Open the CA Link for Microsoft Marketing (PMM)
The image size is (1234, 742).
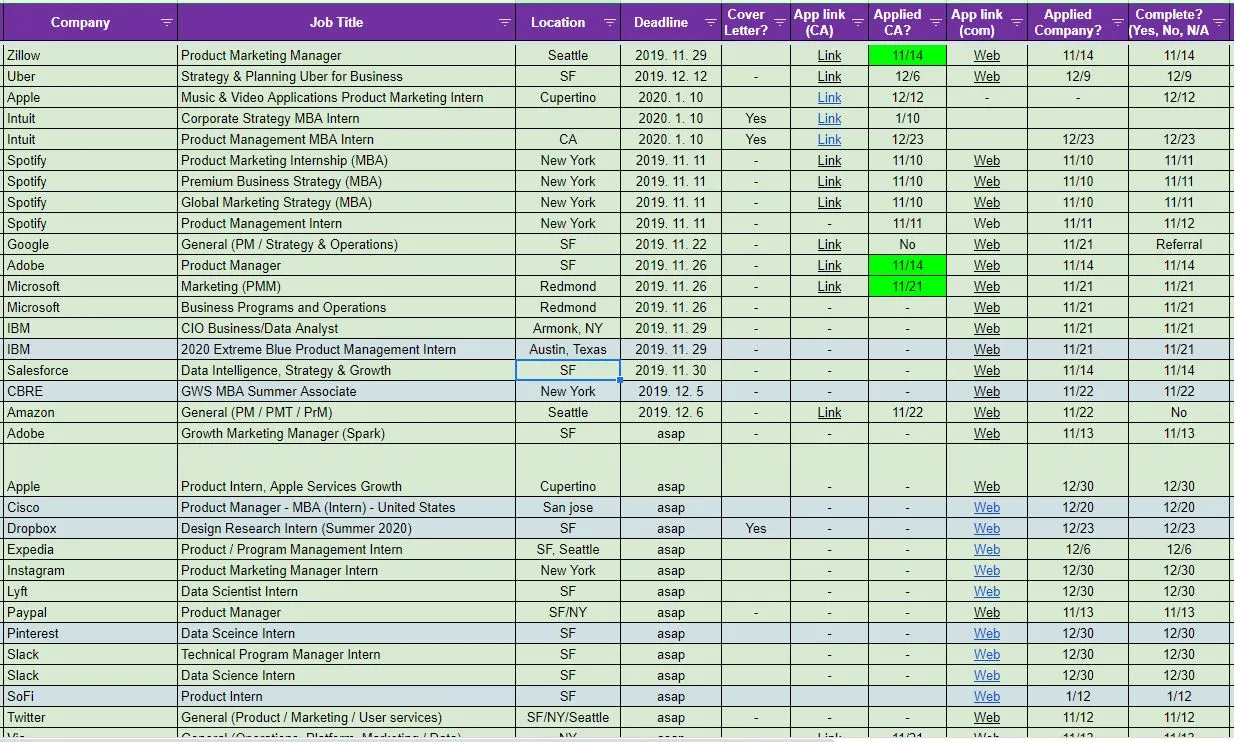[x=829, y=286]
